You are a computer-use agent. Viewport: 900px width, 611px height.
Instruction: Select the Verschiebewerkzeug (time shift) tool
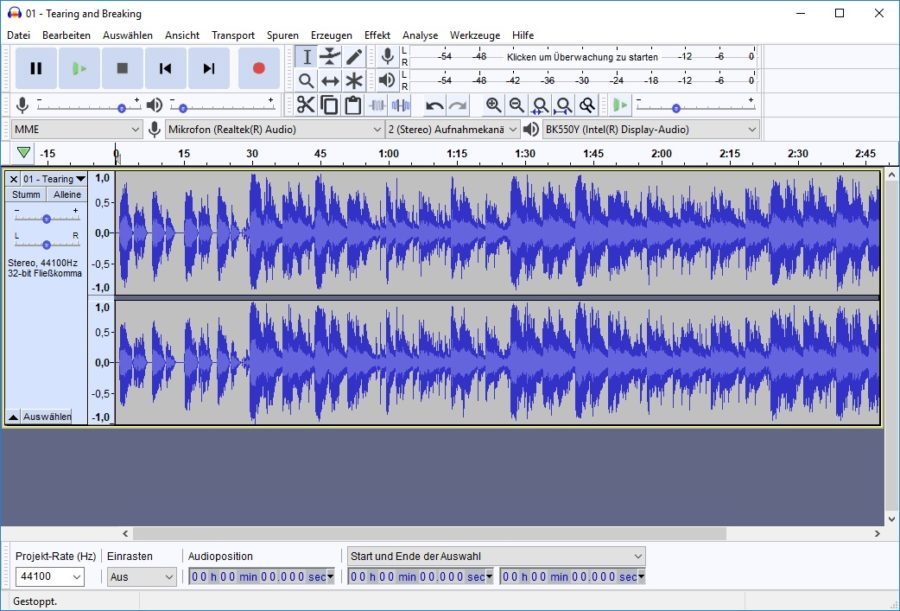click(329, 80)
